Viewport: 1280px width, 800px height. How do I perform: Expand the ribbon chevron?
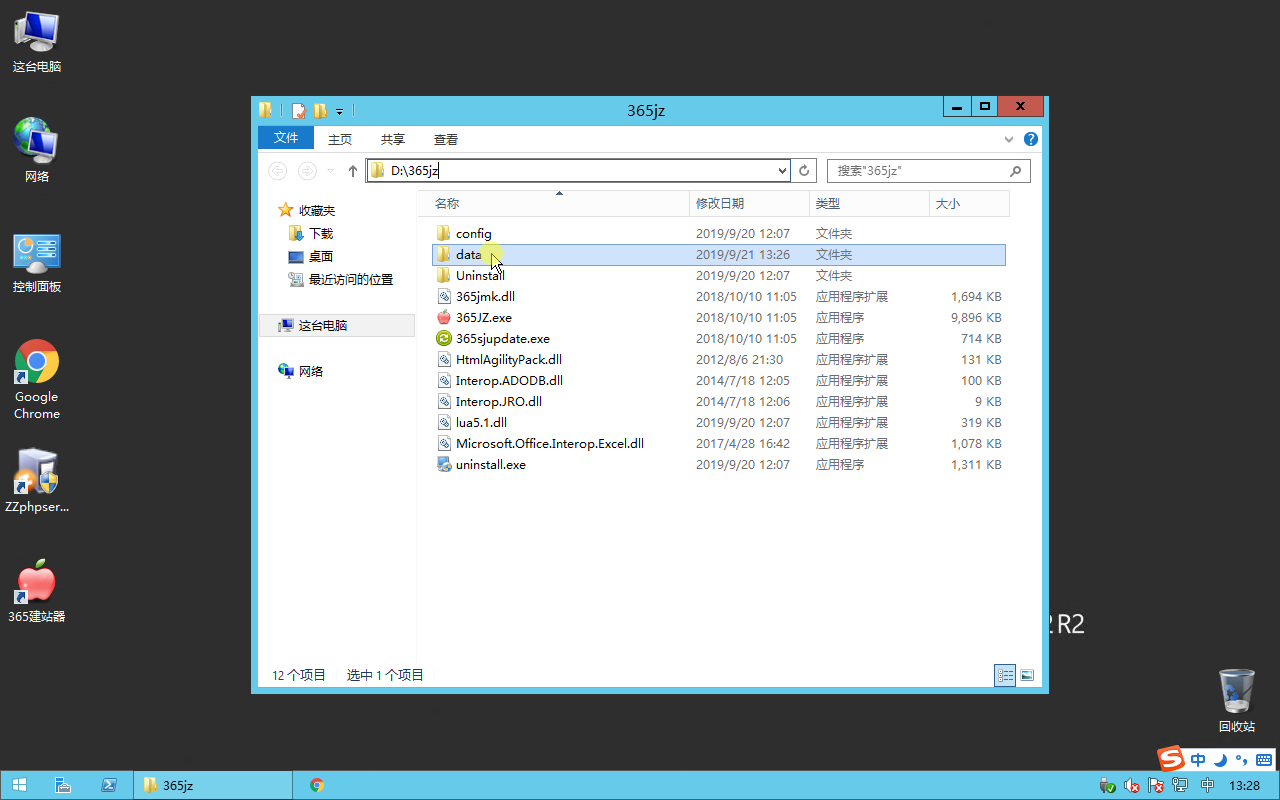pyautogui.click(x=1009, y=139)
